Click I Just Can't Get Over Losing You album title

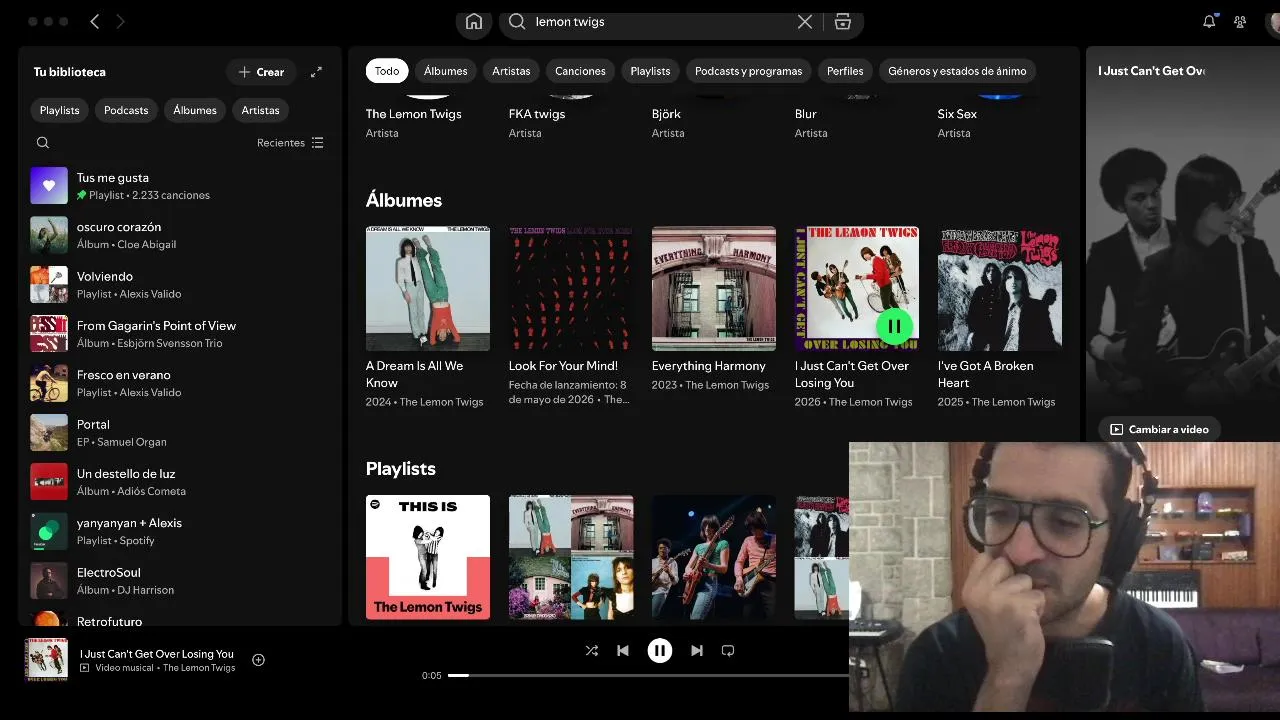click(x=852, y=374)
